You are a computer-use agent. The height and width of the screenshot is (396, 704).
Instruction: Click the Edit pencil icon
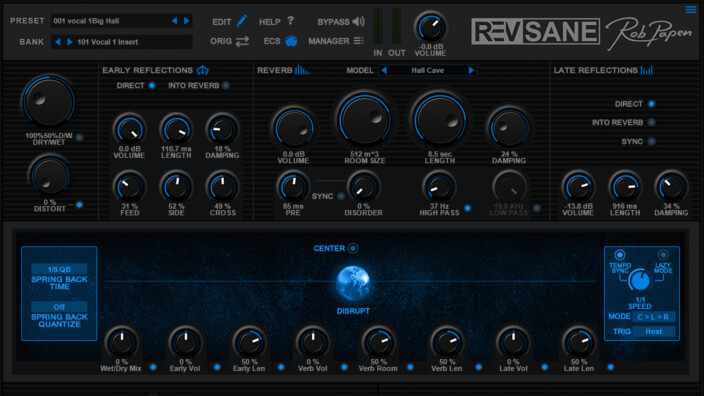click(242, 21)
